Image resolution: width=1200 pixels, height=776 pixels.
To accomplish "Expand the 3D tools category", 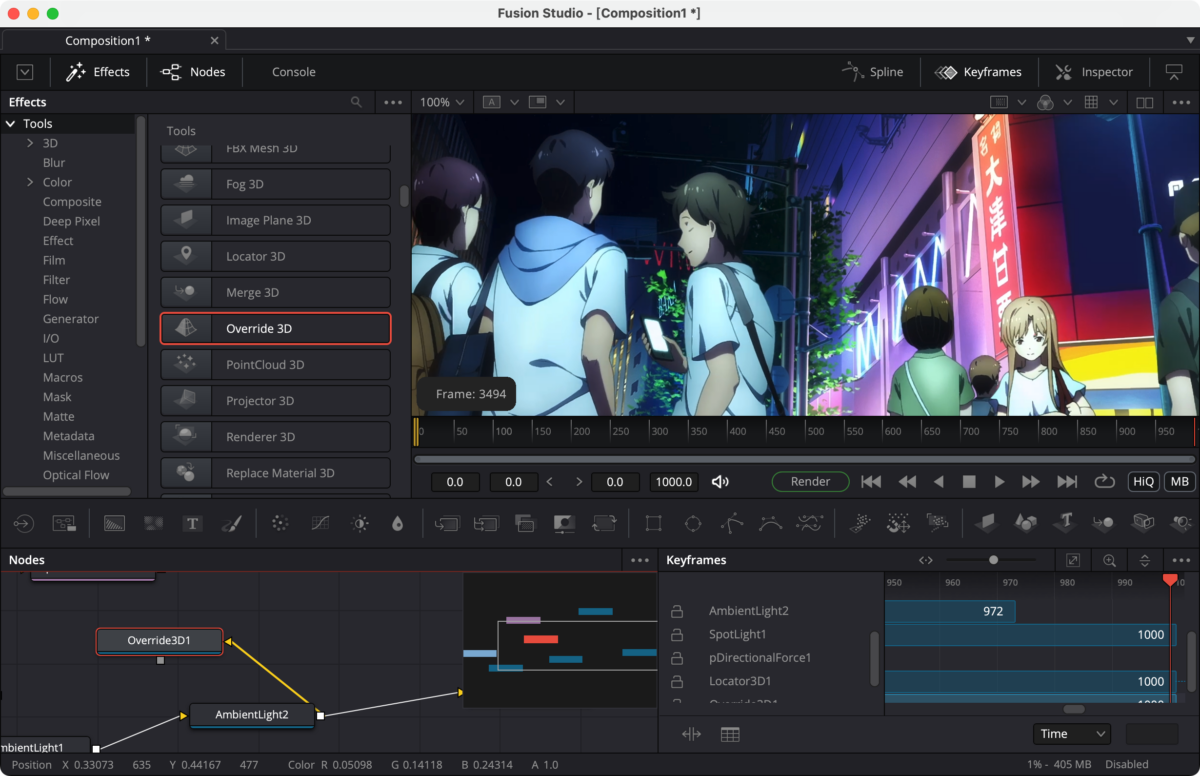I will click(30, 143).
